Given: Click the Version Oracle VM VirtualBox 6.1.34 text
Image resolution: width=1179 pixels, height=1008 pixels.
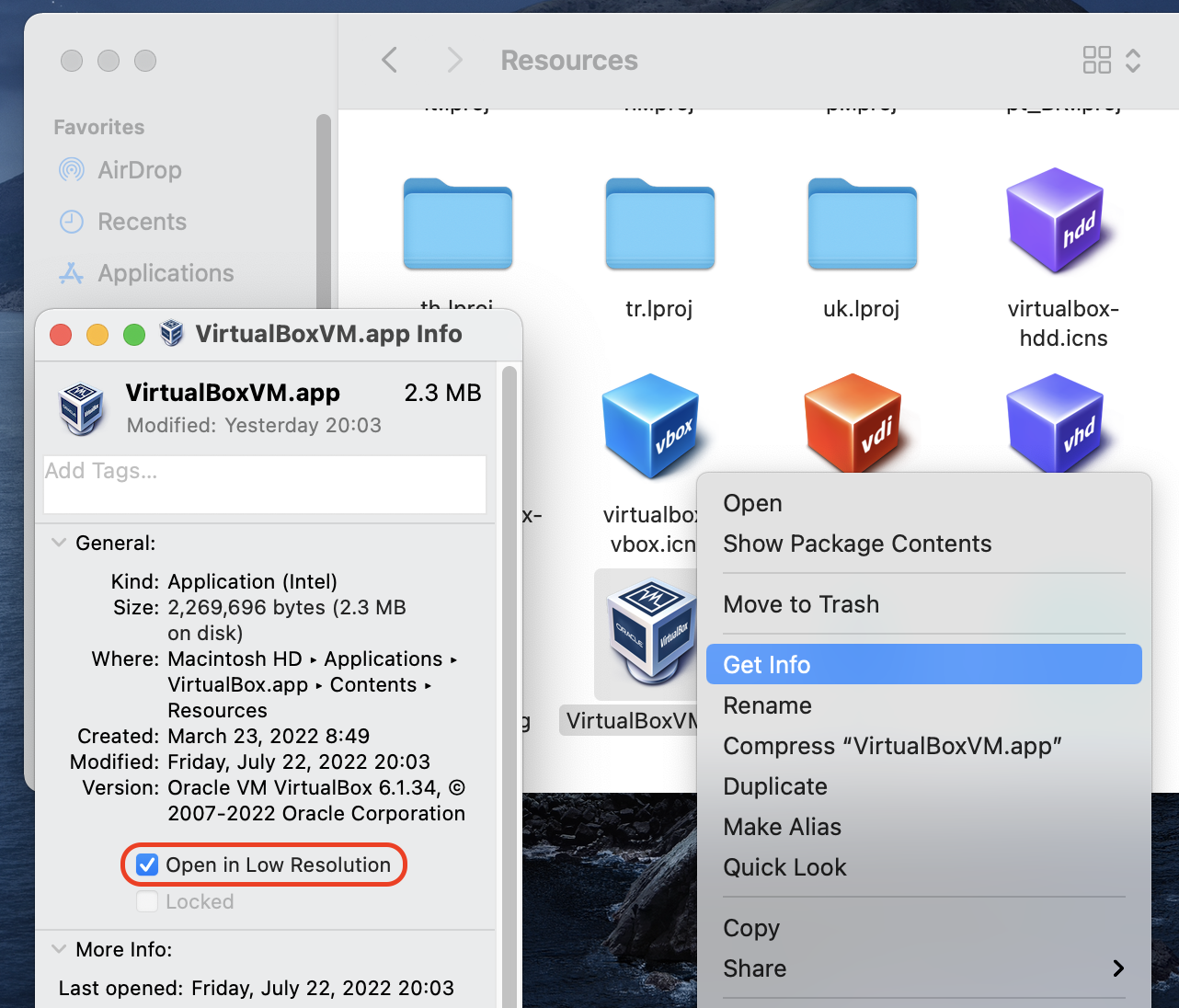Looking at the screenshot, I should [316, 800].
